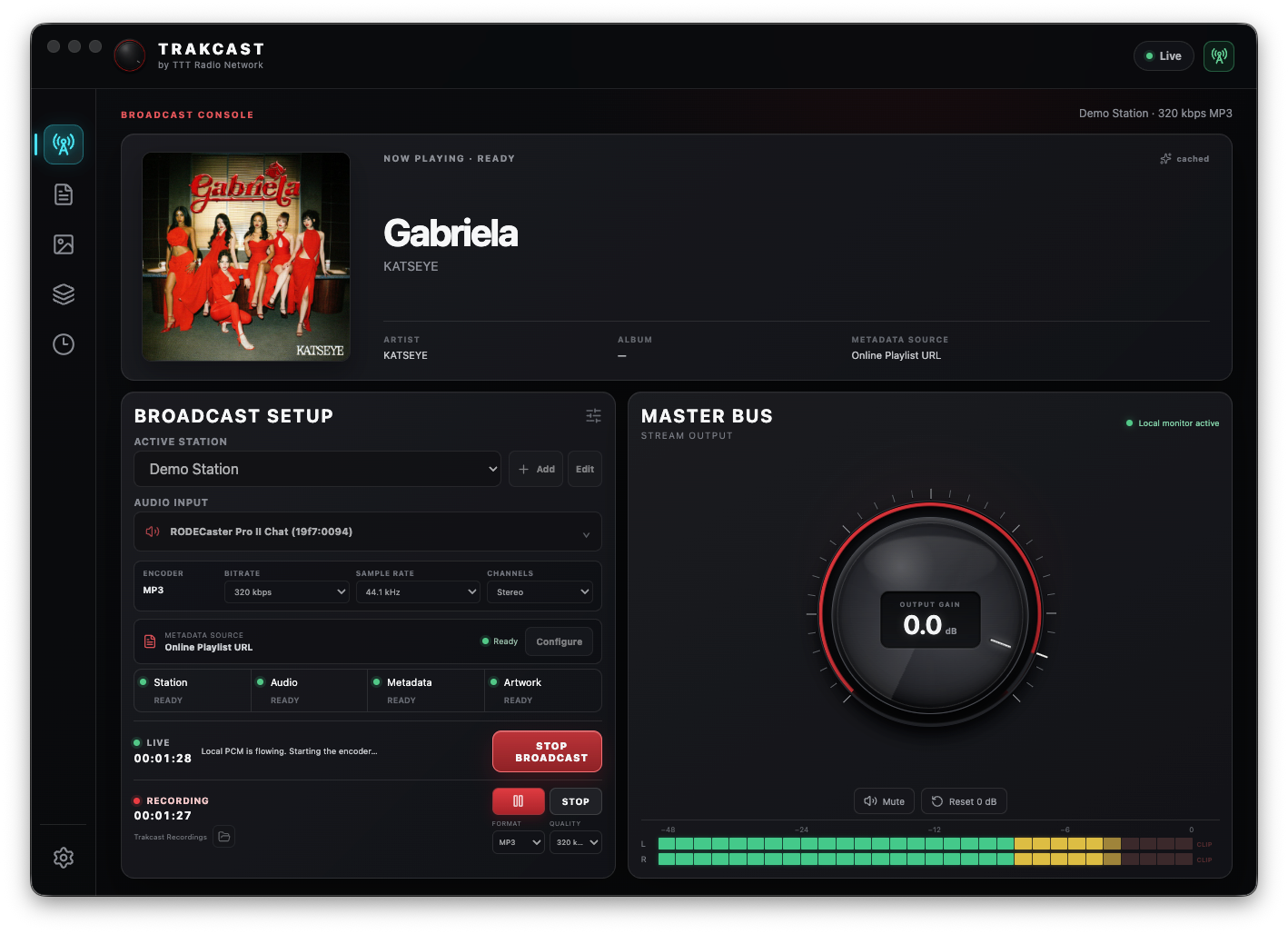Configure the metadata source

pyautogui.click(x=560, y=641)
